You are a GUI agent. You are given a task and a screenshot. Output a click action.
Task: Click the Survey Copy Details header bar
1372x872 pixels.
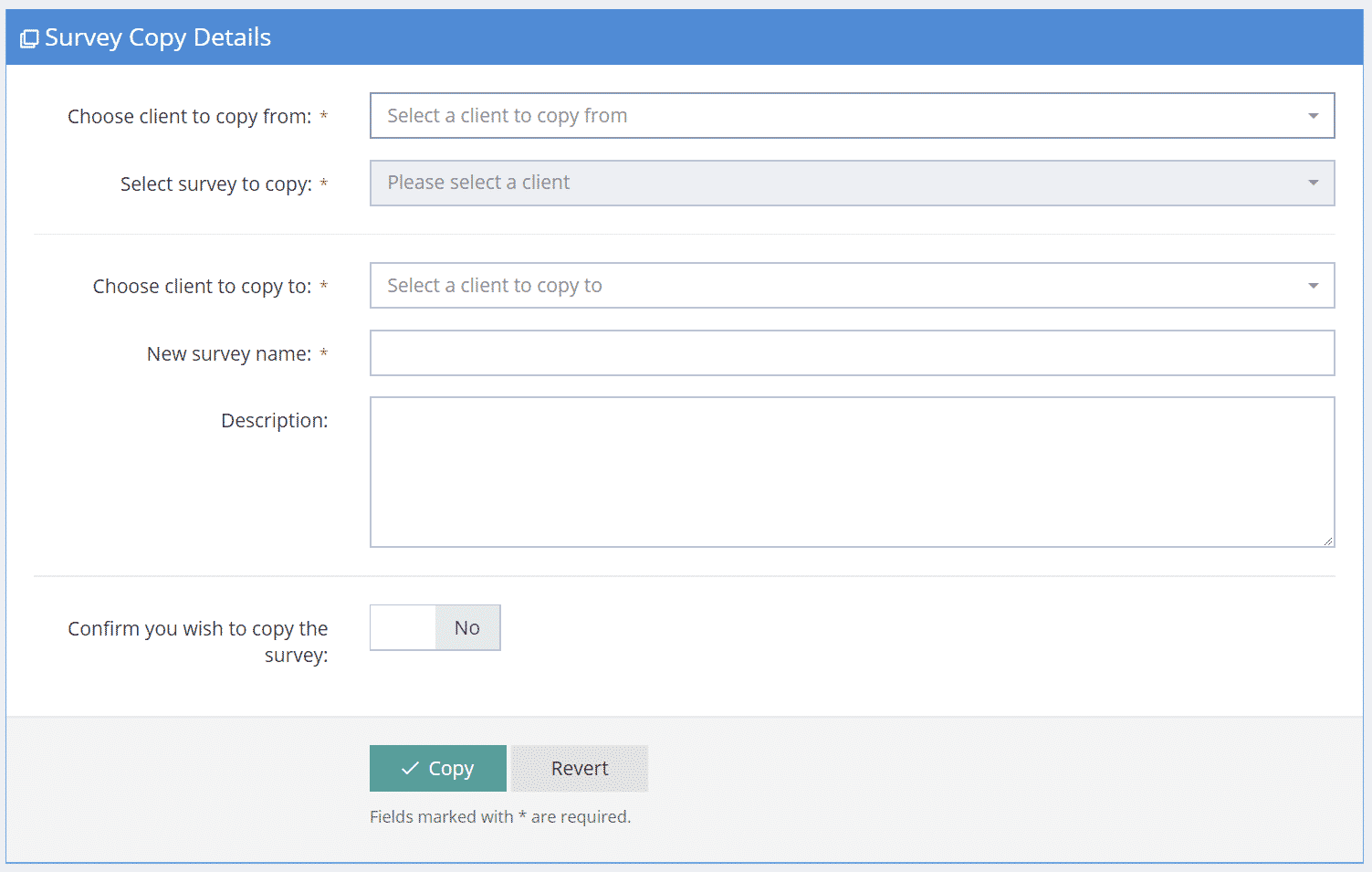pos(685,37)
